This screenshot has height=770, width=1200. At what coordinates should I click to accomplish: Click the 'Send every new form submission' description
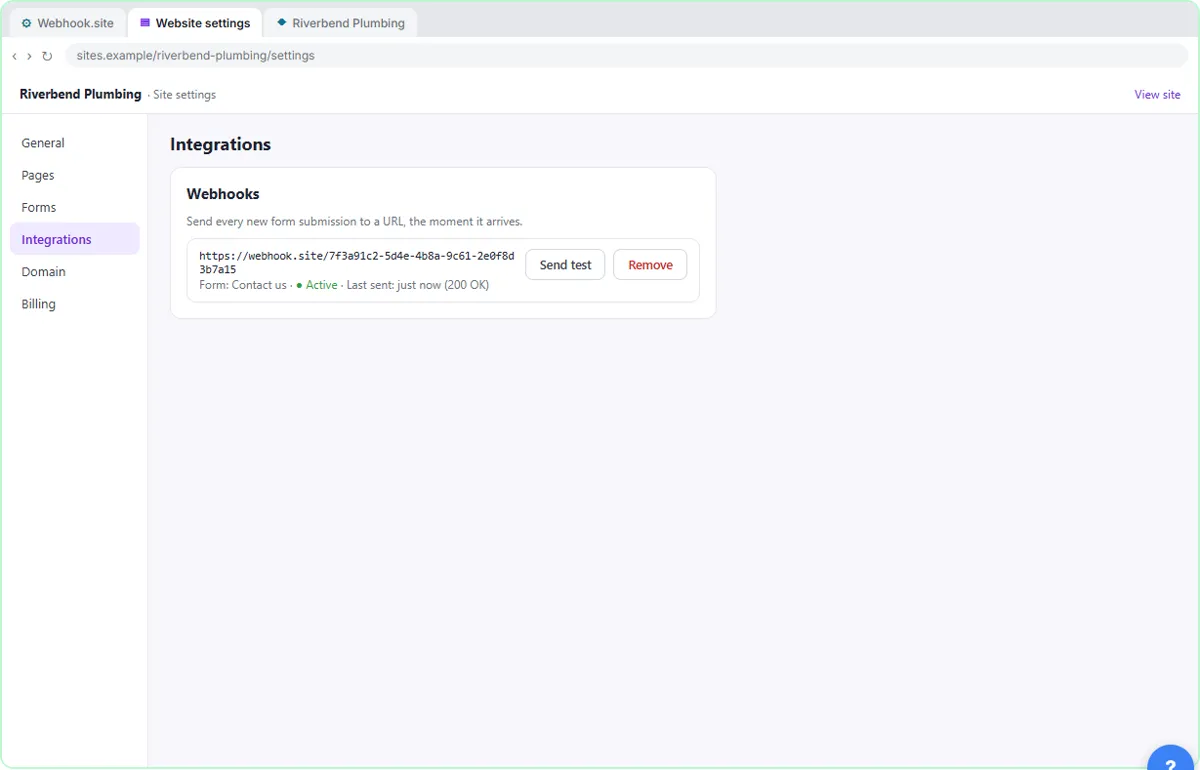(355, 221)
